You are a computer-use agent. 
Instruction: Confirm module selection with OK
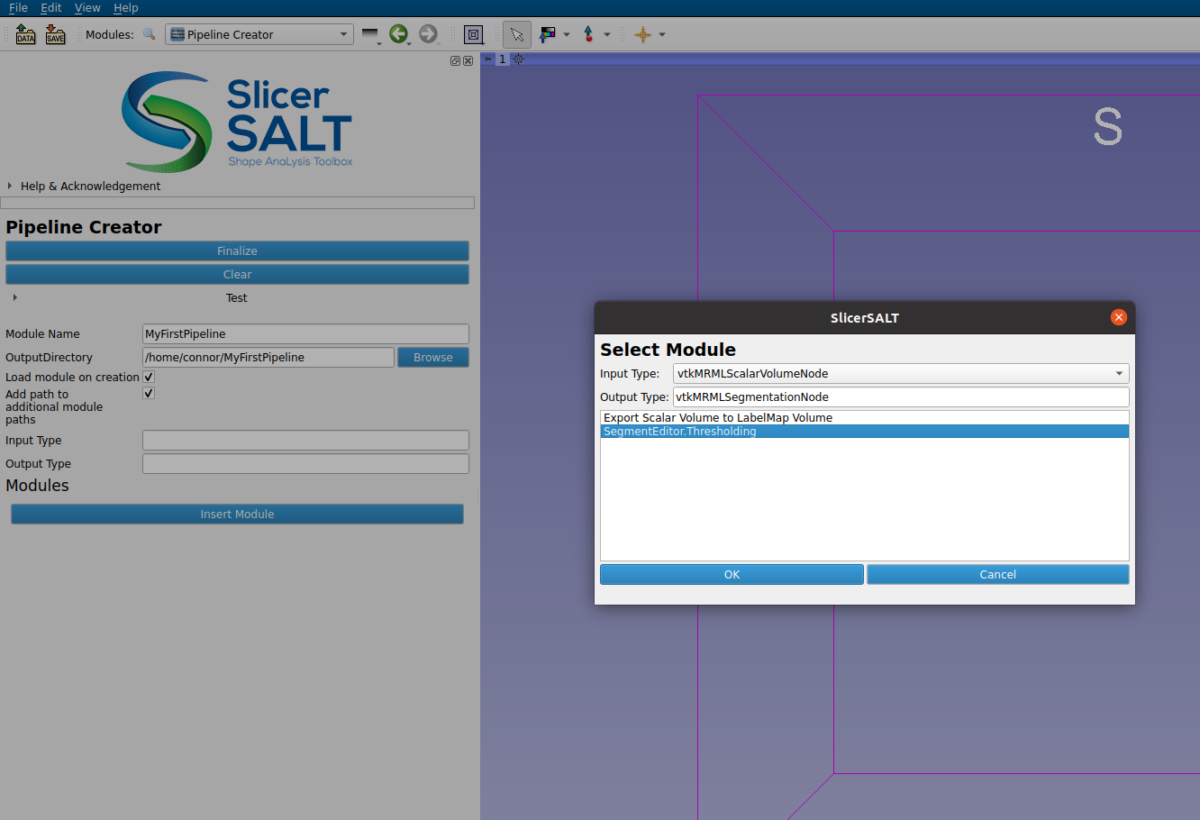coord(731,573)
